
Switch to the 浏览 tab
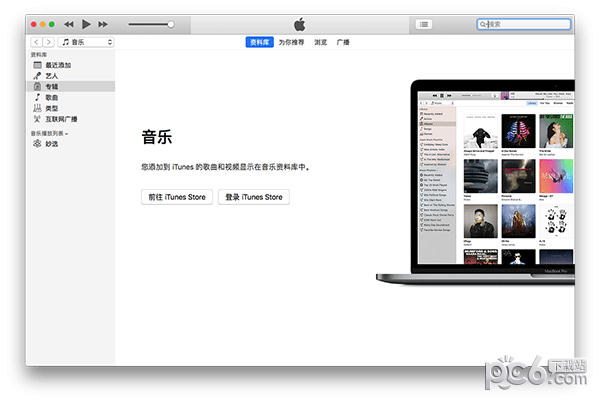(321, 42)
